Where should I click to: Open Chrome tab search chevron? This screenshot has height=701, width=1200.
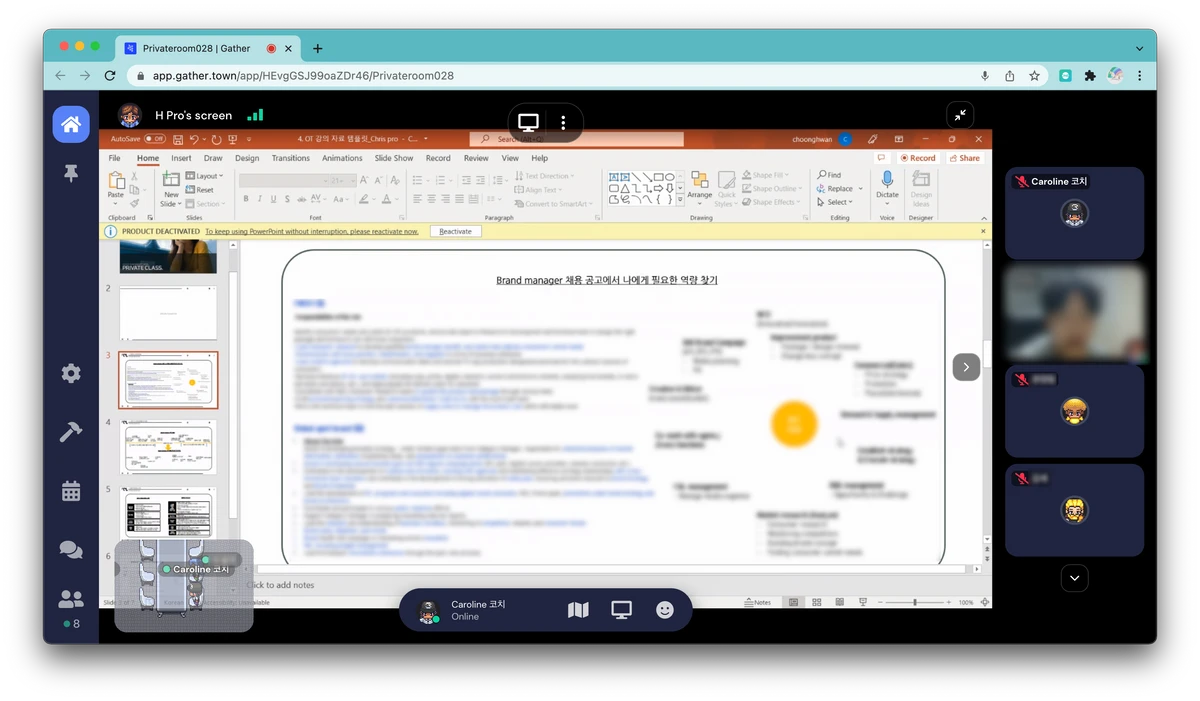point(1140,48)
